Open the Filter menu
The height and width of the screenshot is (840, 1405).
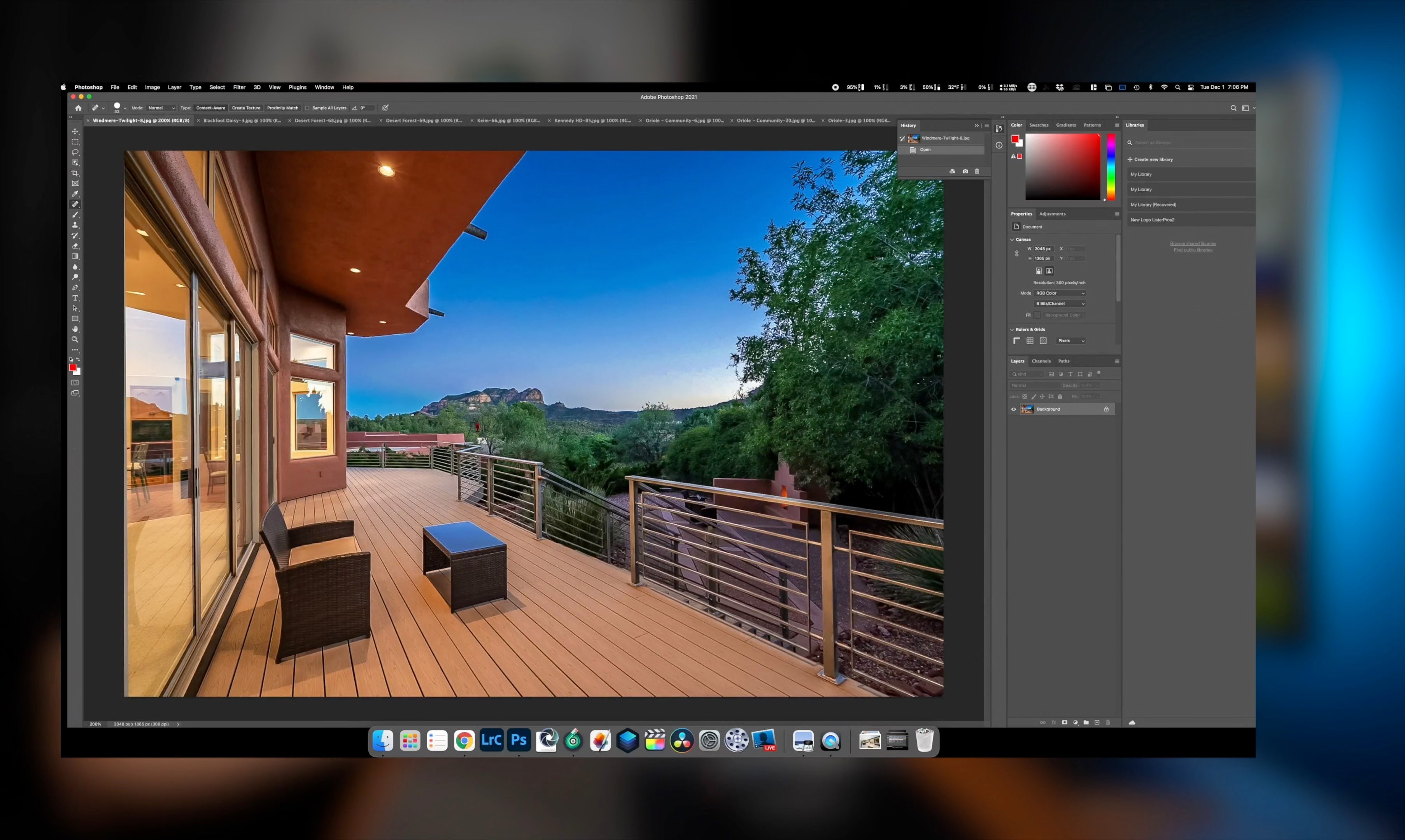[239, 88]
